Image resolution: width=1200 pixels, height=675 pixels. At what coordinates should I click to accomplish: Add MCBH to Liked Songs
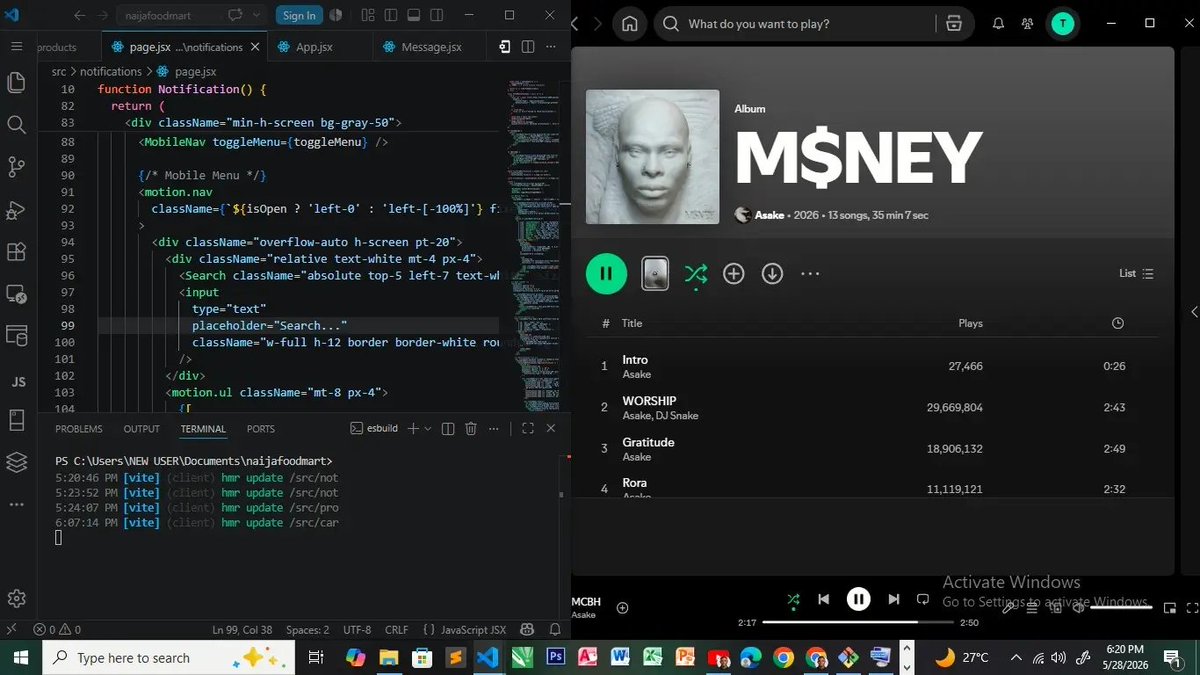coord(623,607)
